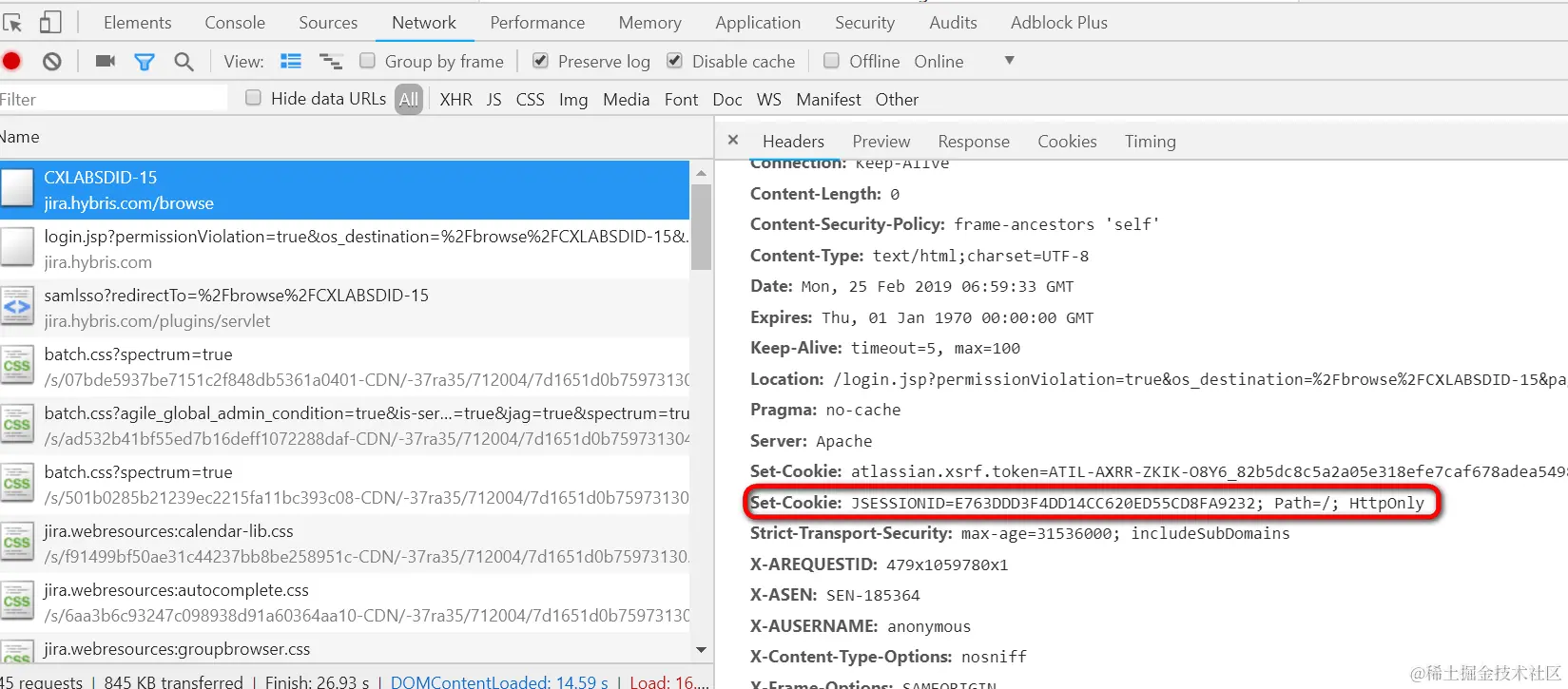Image resolution: width=1568 pixels, height=689 pixels.
Task: Open the Online throttling dropdown
Action: pos(964,62)
